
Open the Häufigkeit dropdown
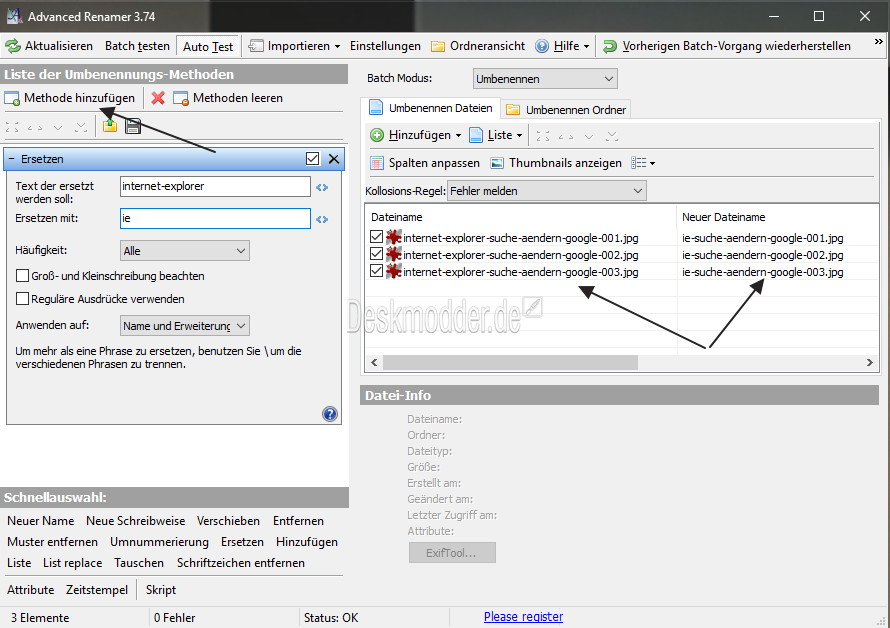click(x=185, y=250)
